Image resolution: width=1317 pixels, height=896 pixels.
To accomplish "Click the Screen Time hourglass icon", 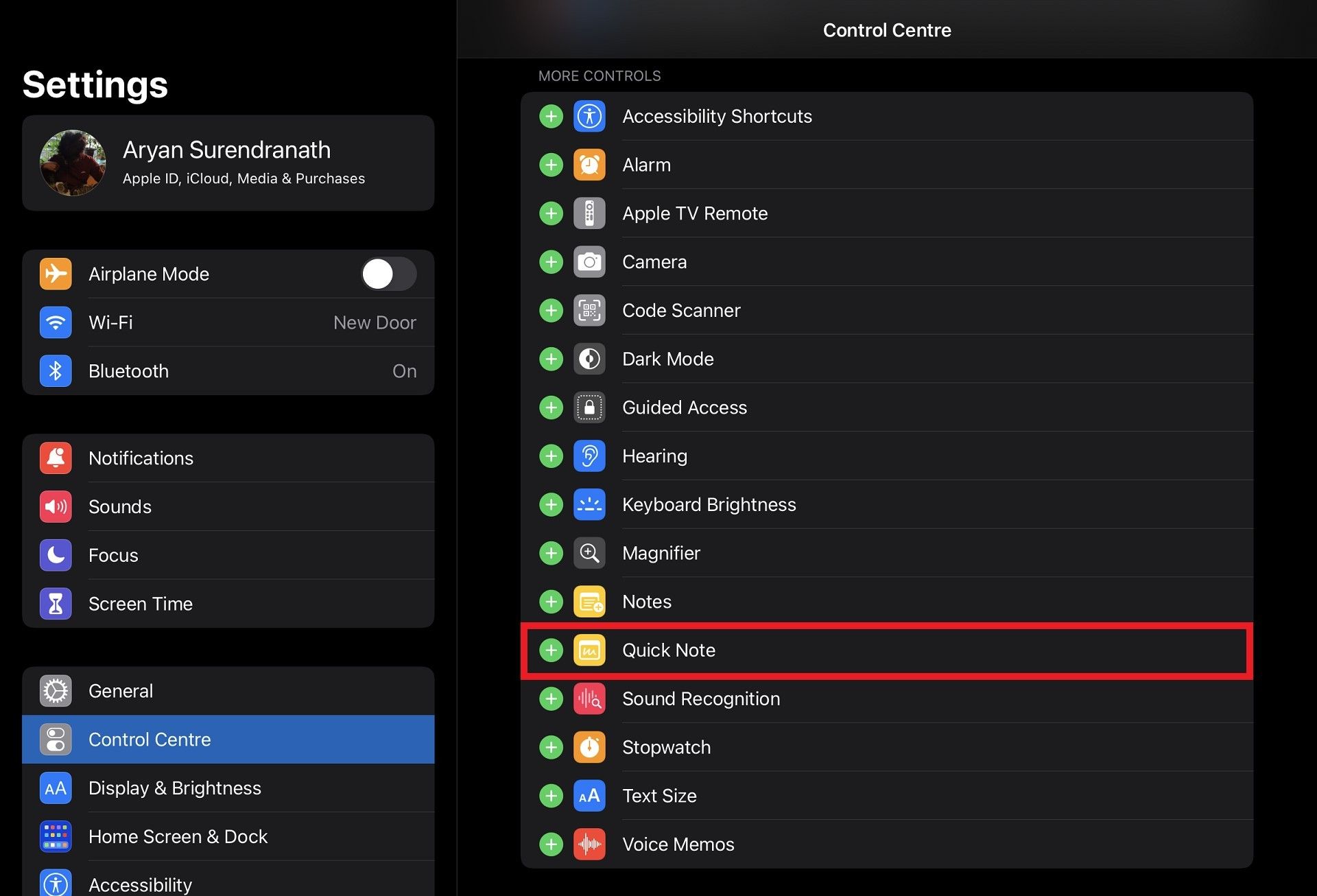I will tap(56, 604).
